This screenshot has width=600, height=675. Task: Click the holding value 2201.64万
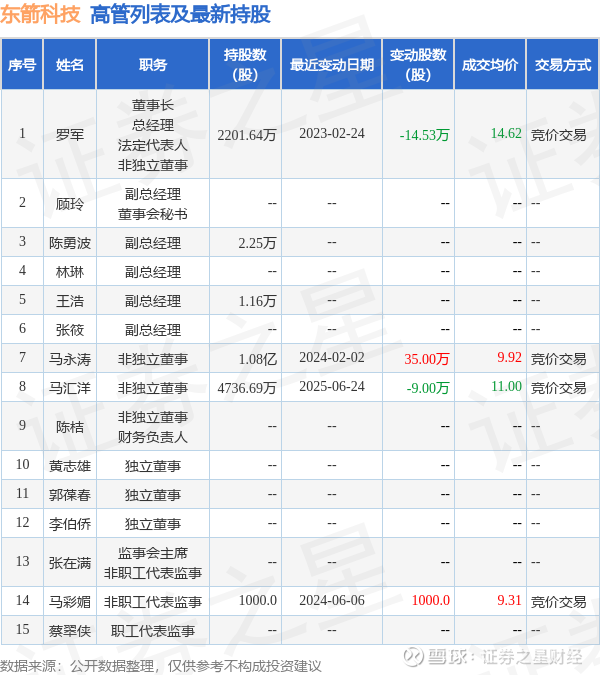click(x=247, y=135)
